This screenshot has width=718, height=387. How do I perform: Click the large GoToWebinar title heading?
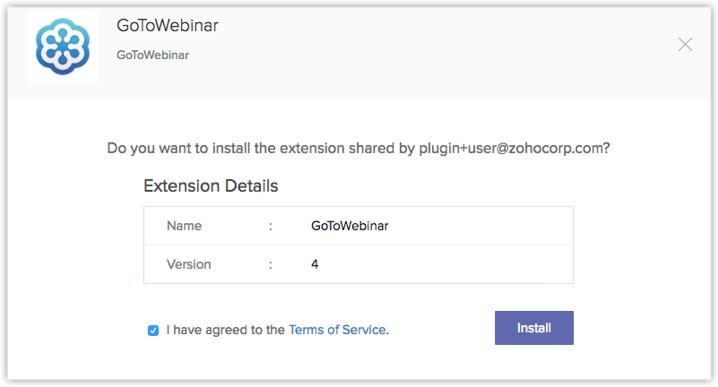tap(168, 25)
